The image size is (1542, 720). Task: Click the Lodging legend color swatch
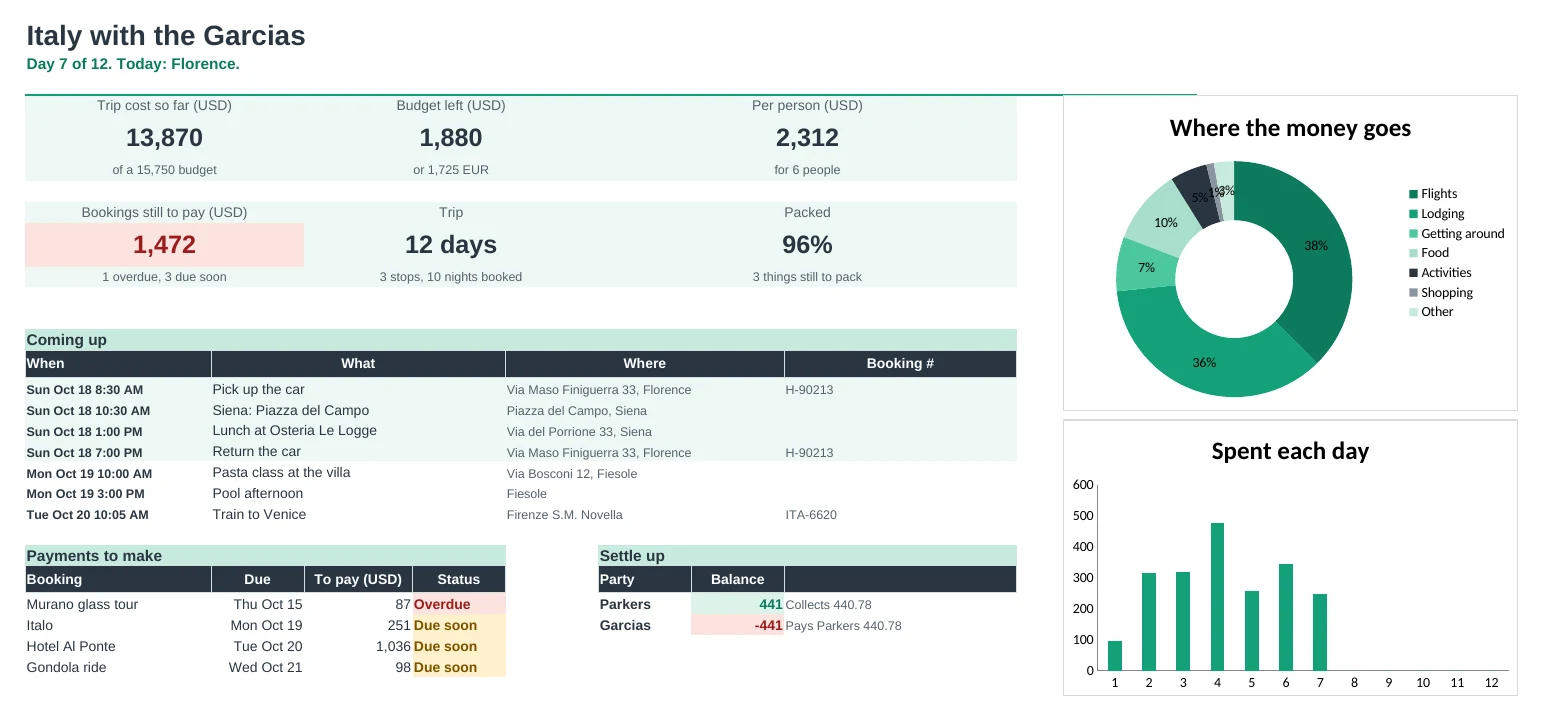(1413, 214)
